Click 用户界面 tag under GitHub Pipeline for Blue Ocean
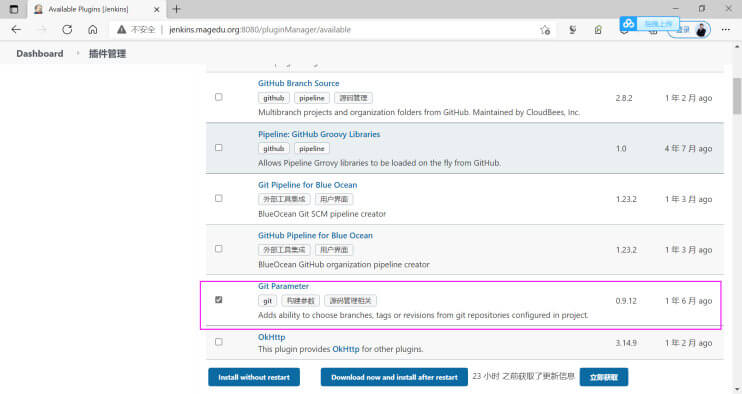 click(x=334, y=250)
